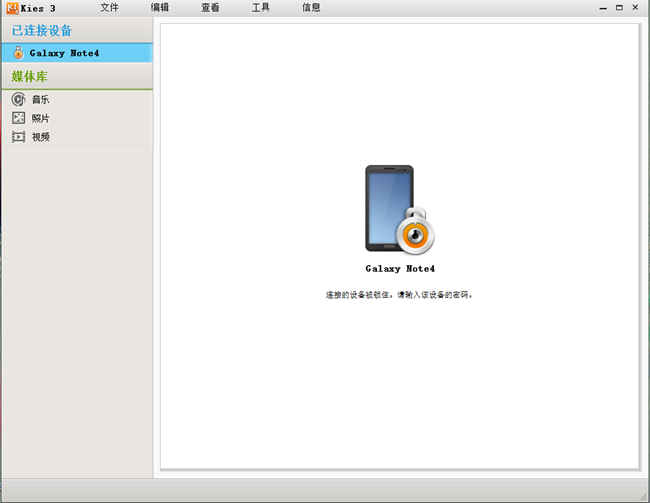The width and height of the screenshot is (650, 503).
Task: Click the lock icon beside Galaxy Note4 in sidebar
Action: click(18, 53)
